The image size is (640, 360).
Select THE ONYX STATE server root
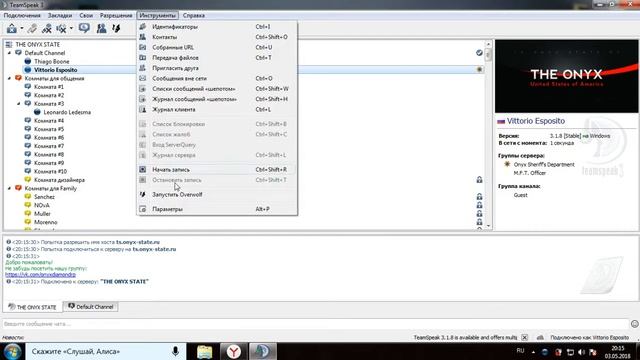click(x=38, y=44)
